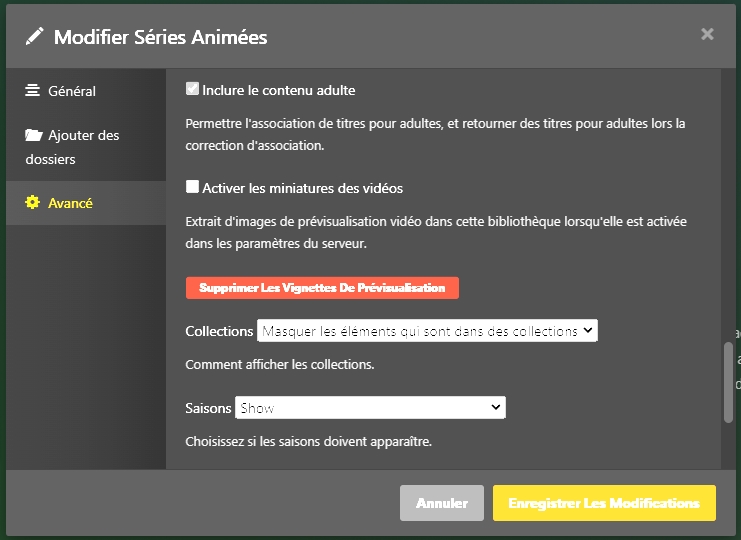The width and height of the screenshot is (741, 540).
Task: Enable the Activer les miniatures des vidéos checkbox
Action: click(193, 187)
